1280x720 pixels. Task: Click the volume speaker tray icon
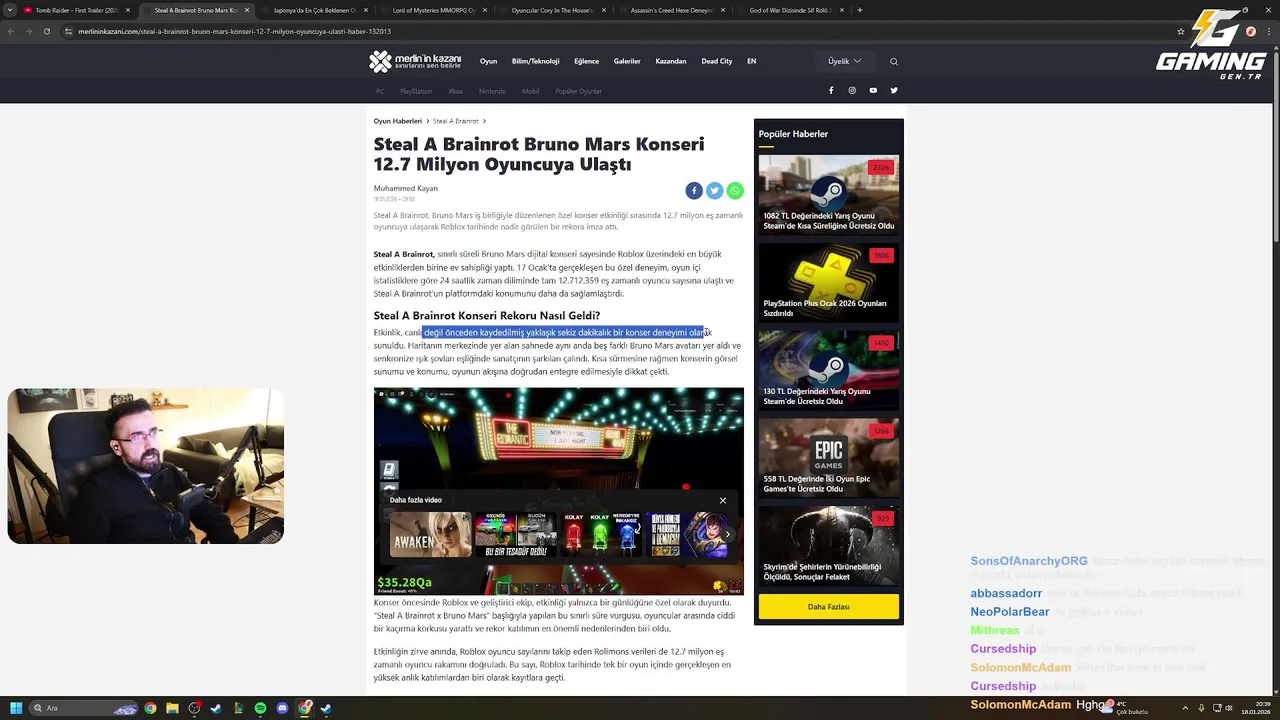1229,708
